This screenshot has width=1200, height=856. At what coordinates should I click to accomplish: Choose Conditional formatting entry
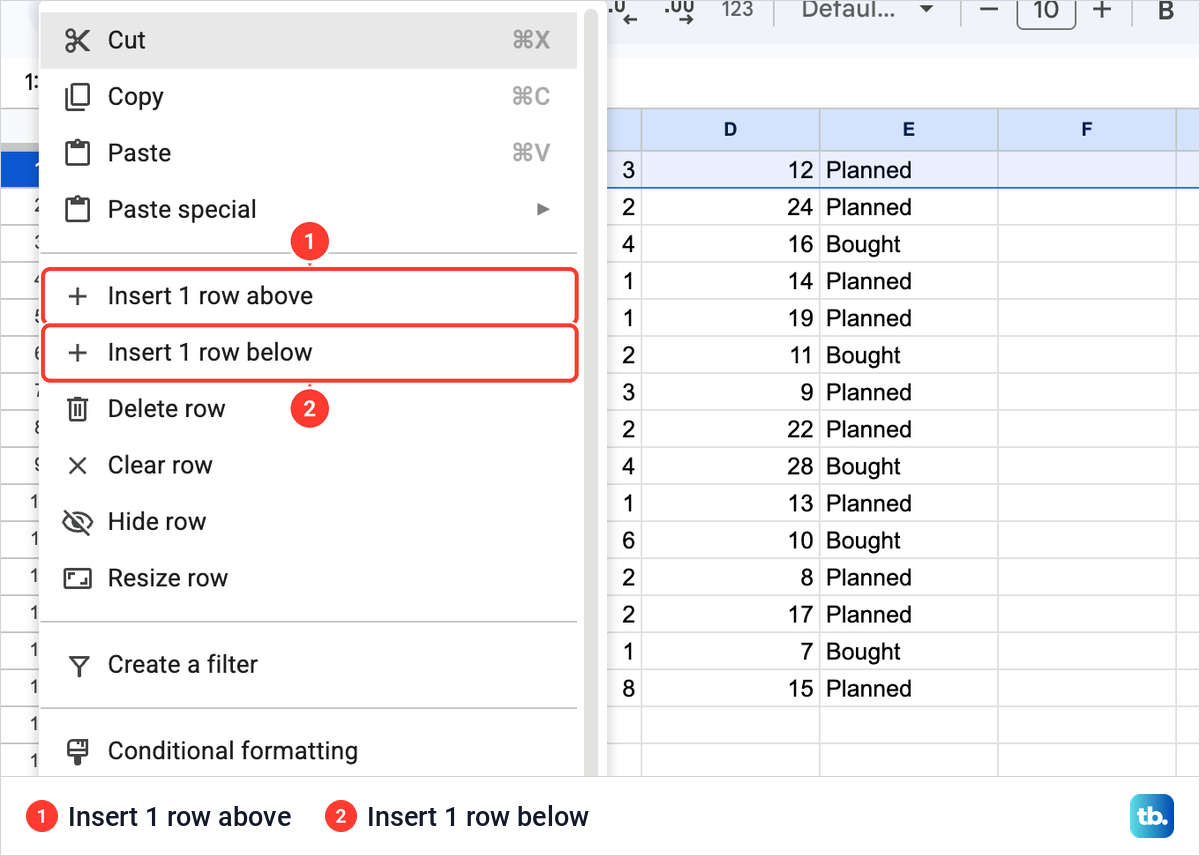(x=309, y=751)
